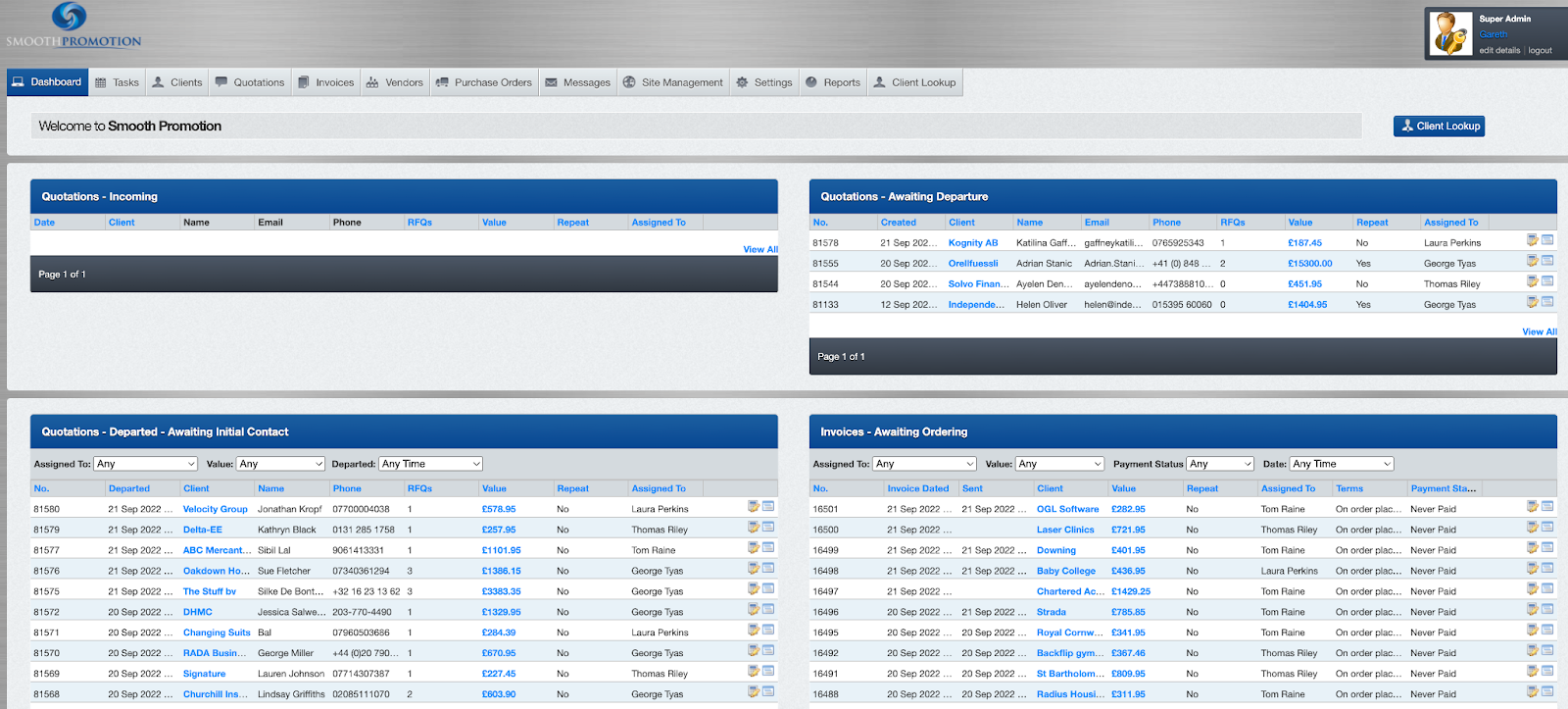Click the edit icon for quotation 81580

click(753, 507)
